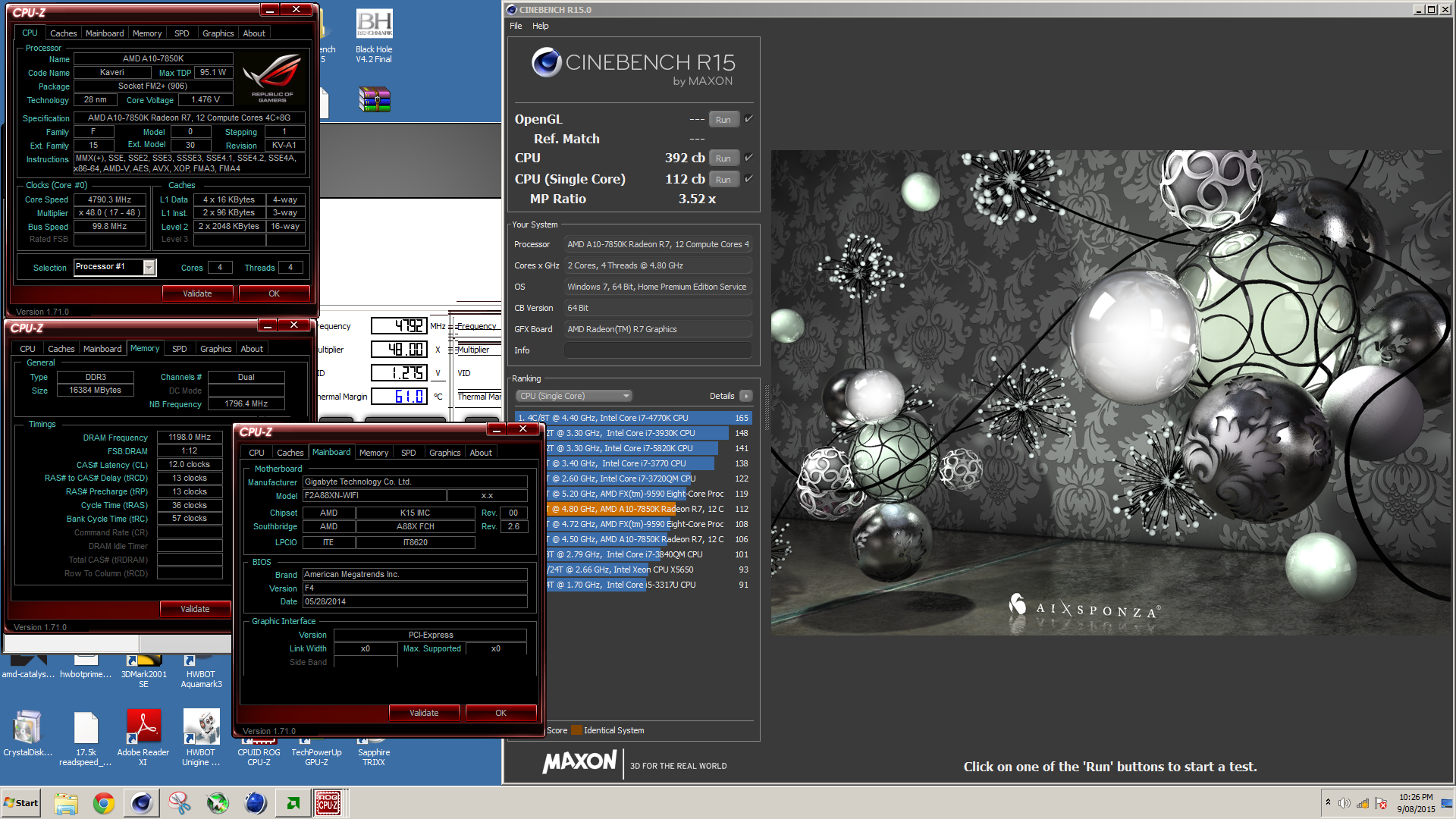Click Validate in the Mainboard CPU-Z window
The height and width of the screenshot is (819, 1456).
point(424,713)
